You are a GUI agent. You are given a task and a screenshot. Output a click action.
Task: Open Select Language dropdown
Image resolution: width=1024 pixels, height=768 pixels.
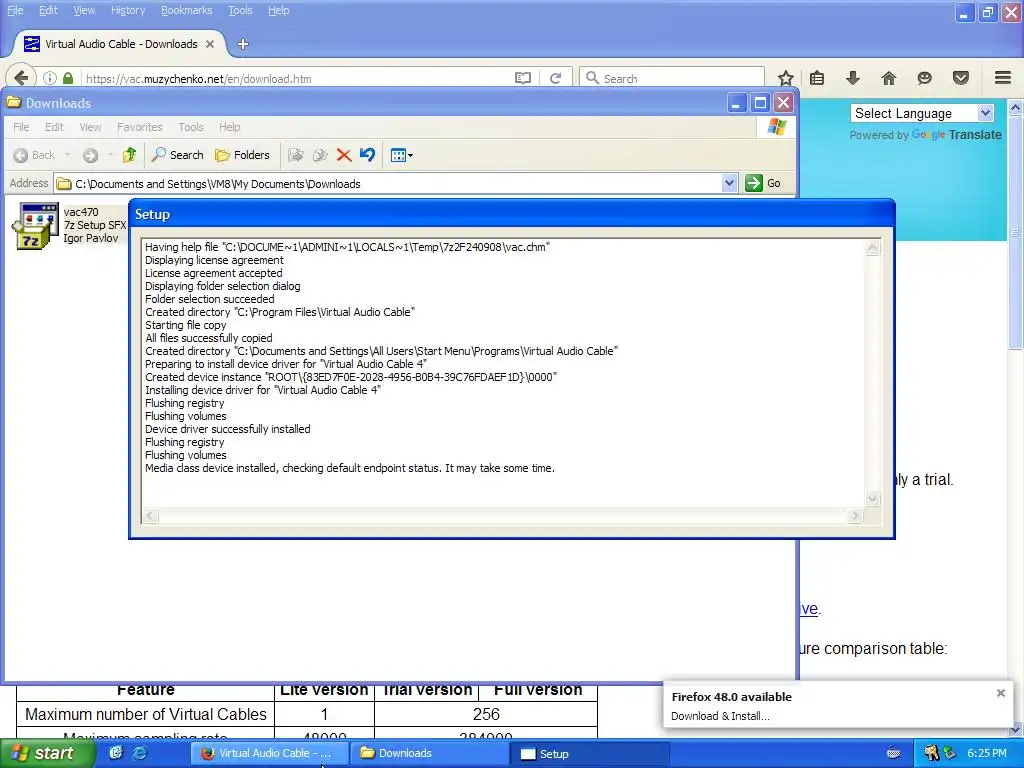(x=921, y=114)
